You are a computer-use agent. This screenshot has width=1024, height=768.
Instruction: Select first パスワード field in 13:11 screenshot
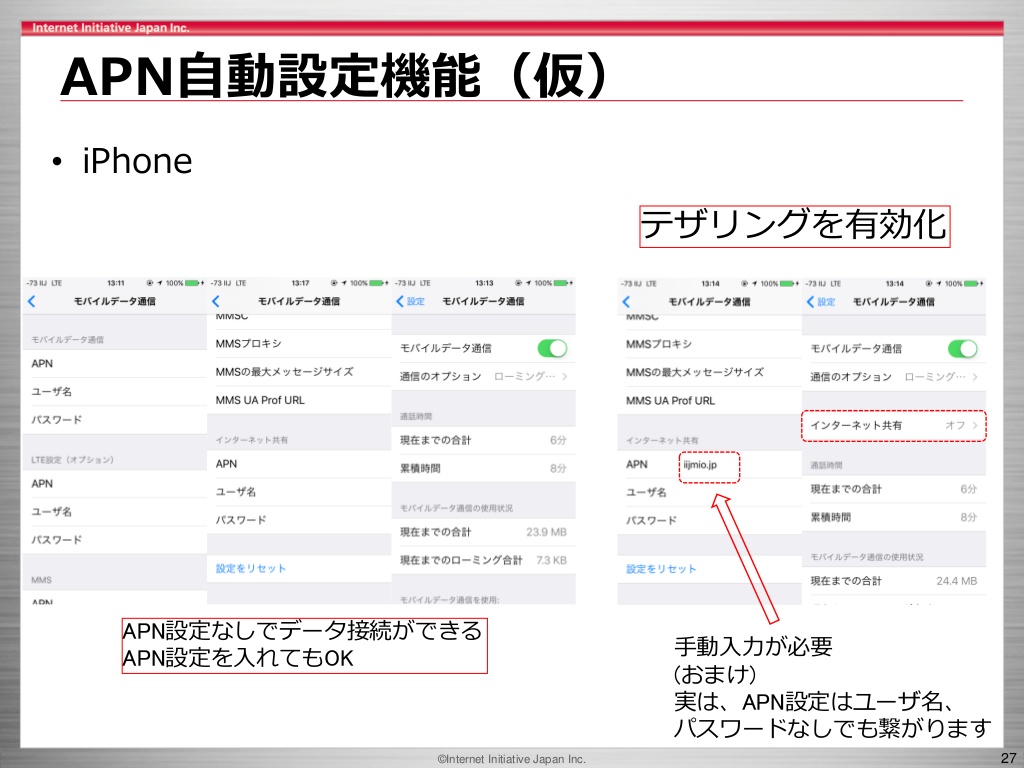[115, 420]
